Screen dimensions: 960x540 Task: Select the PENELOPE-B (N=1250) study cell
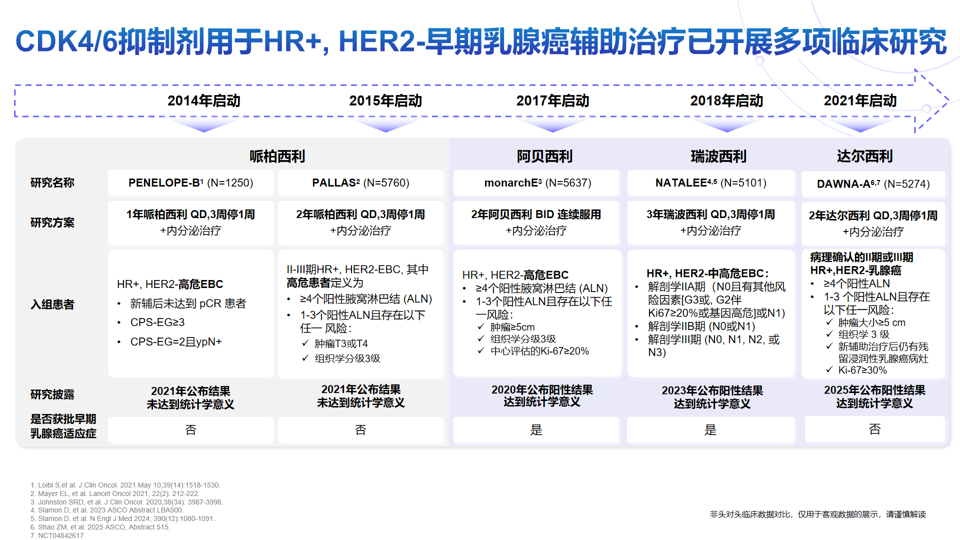click(x=191, y=183)
